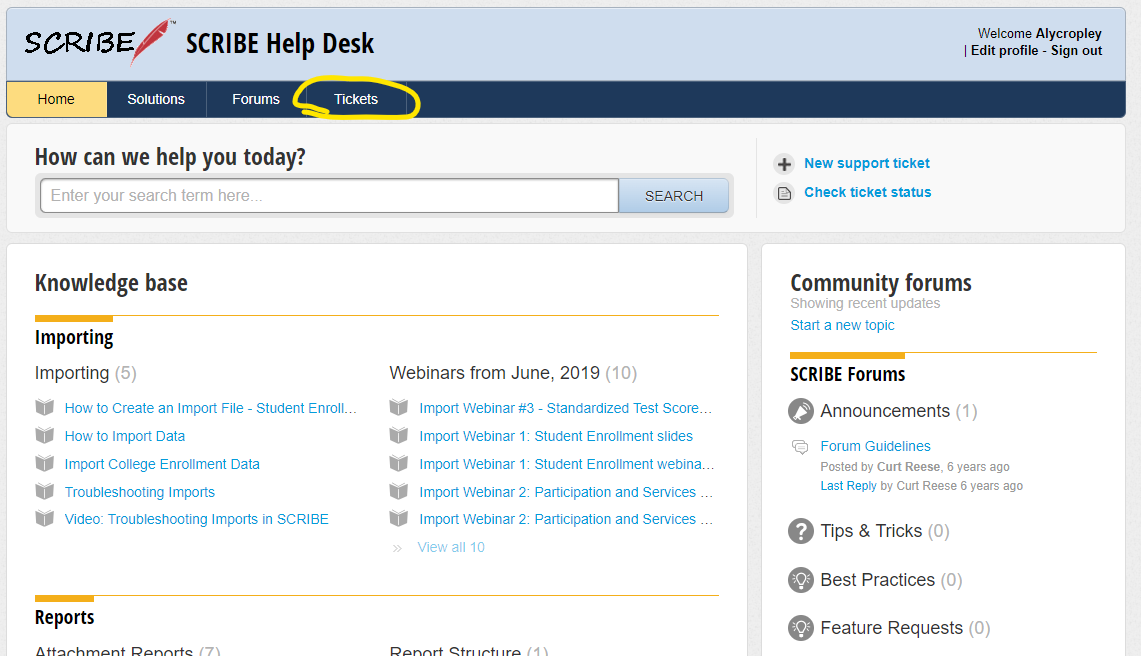Click book icon beside How to Import Data

pos(45,435)
